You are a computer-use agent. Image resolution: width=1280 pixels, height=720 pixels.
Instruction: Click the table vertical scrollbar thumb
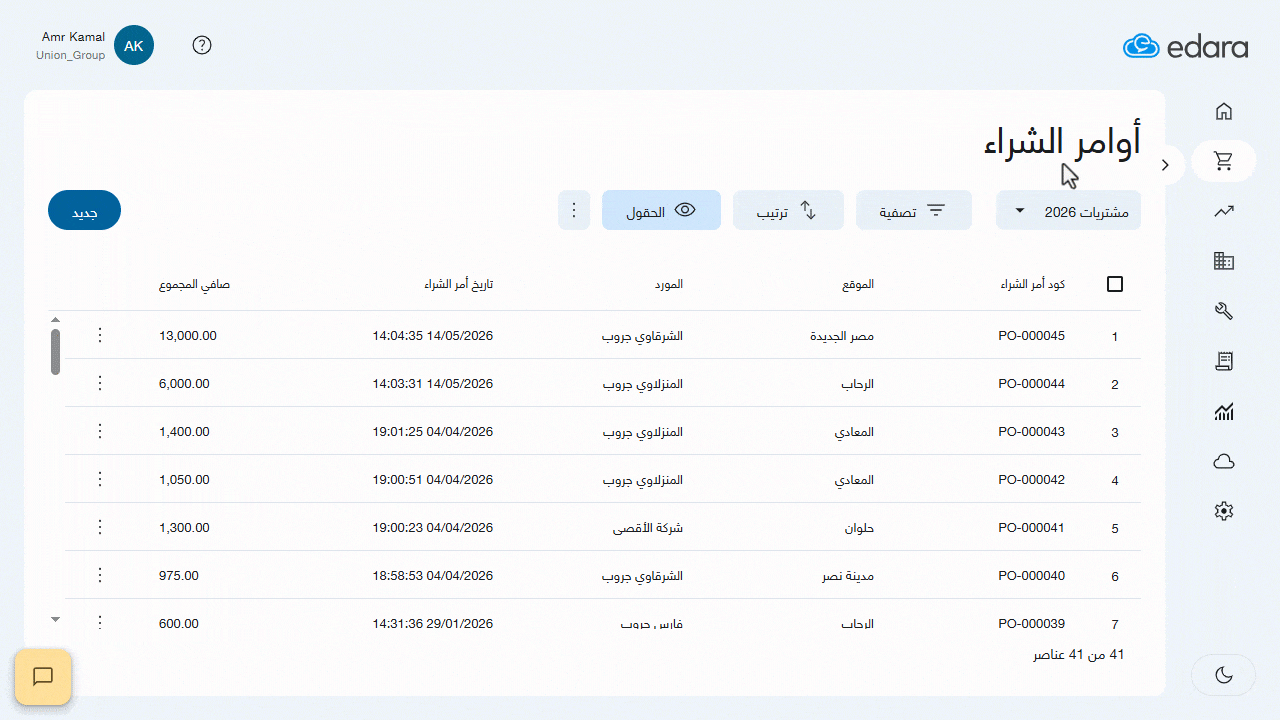[x=56, y=351]
